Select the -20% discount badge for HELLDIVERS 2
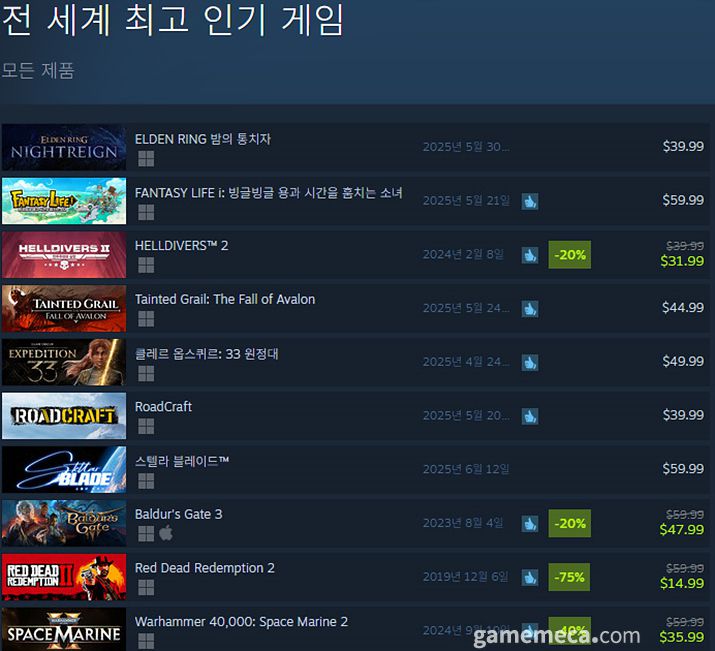This screenshot has width=715, height=651. [570, 255]
